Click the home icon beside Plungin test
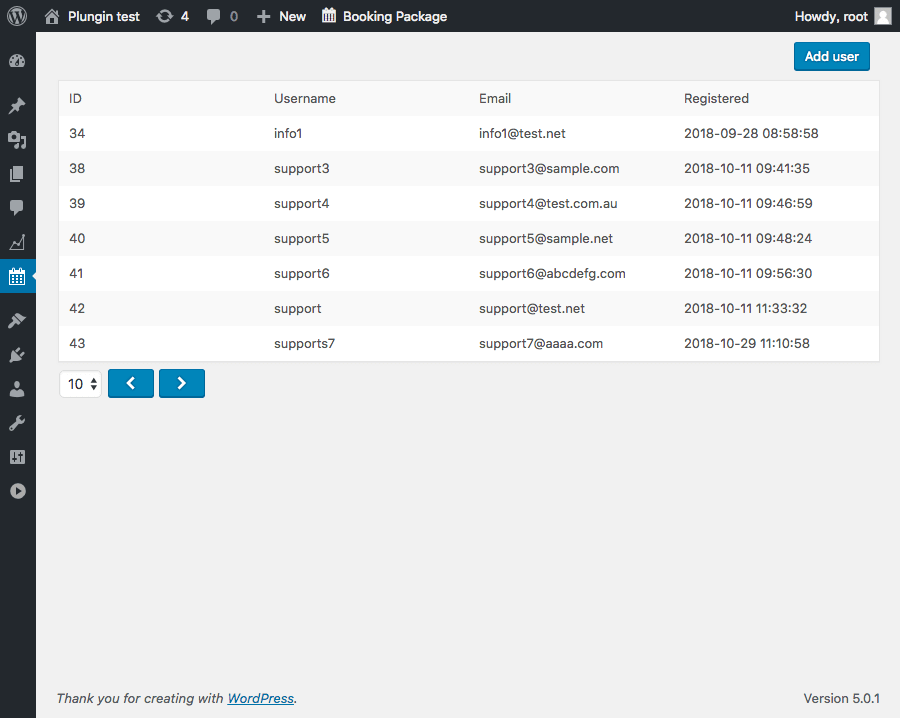The image size is (900, 718). coord(52,16)
